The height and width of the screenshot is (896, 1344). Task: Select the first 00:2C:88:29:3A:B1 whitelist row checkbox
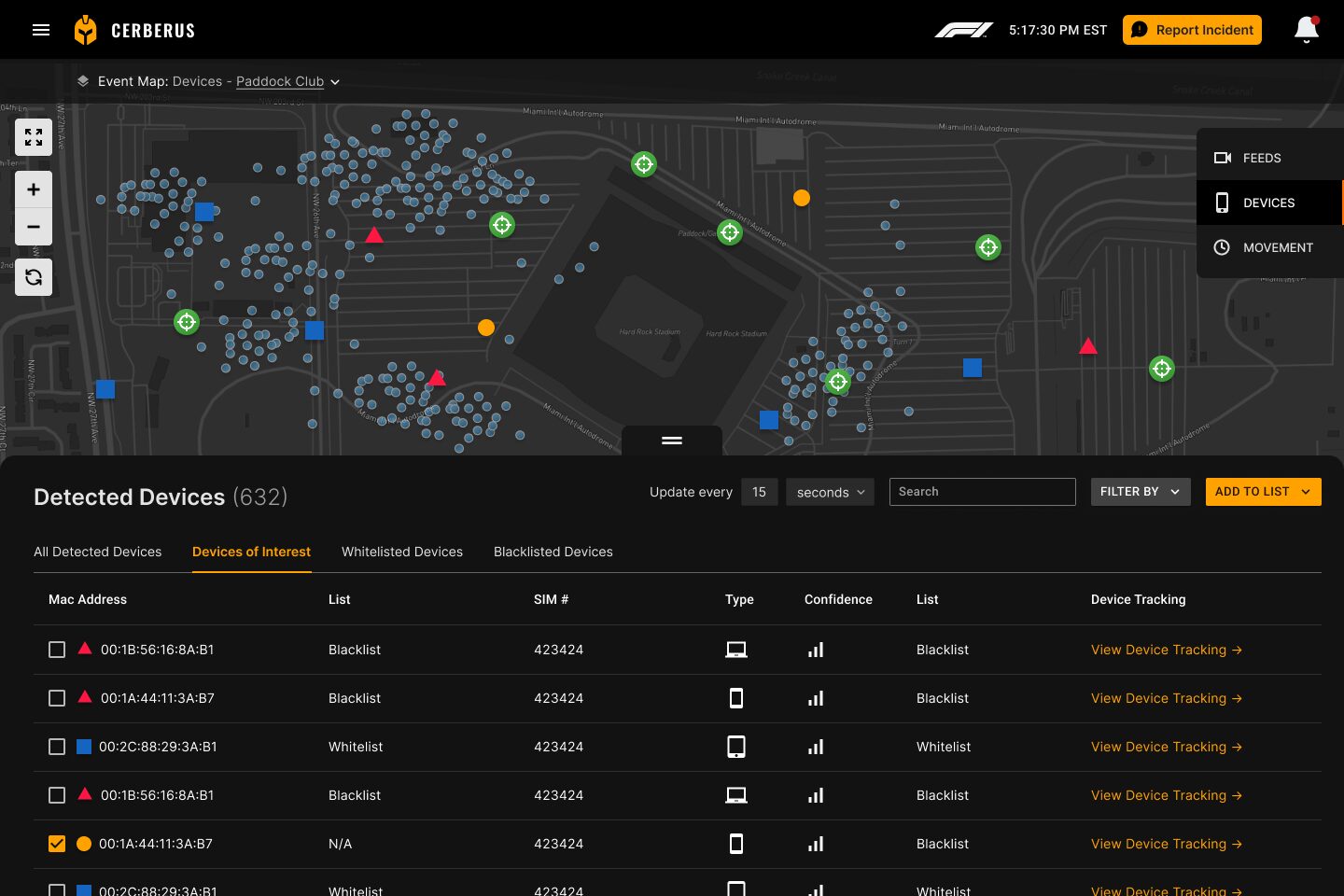tap(57, 747)
